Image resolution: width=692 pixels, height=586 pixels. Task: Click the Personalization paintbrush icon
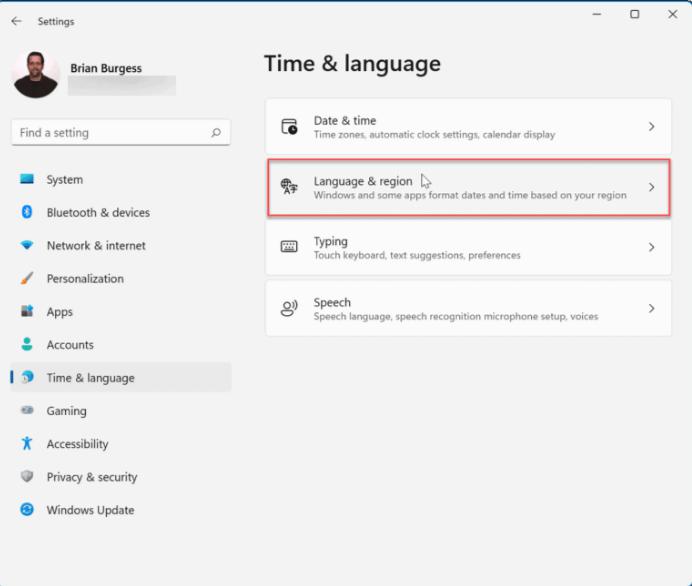pos(27,278)
